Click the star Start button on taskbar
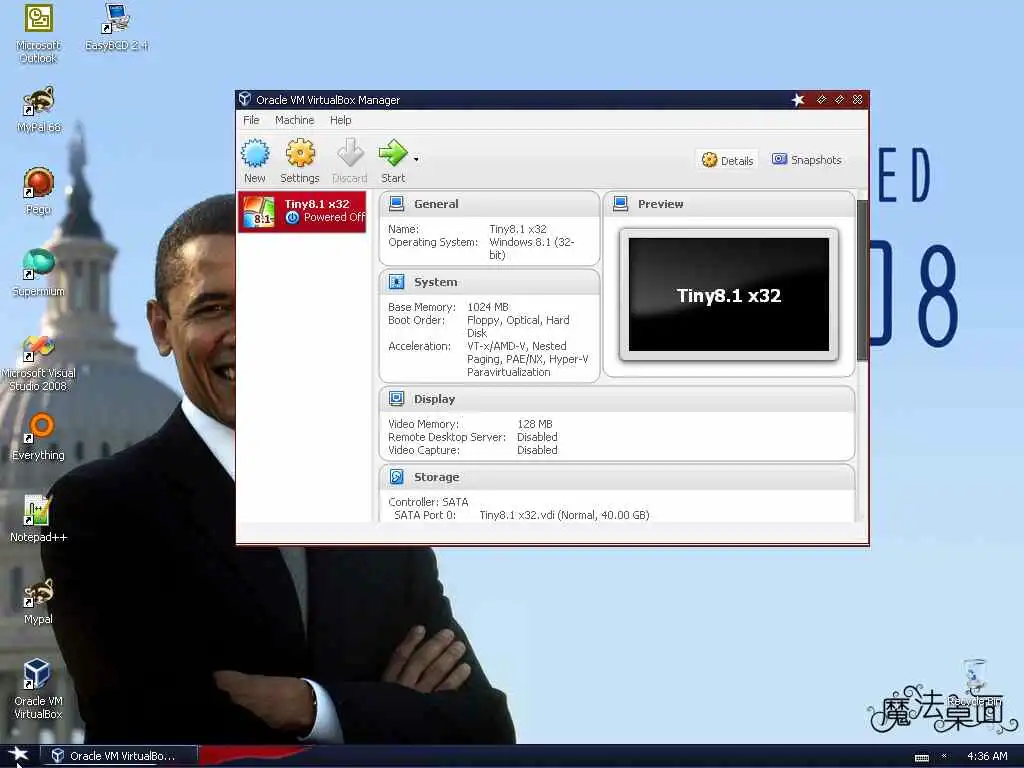 point(18,755)
